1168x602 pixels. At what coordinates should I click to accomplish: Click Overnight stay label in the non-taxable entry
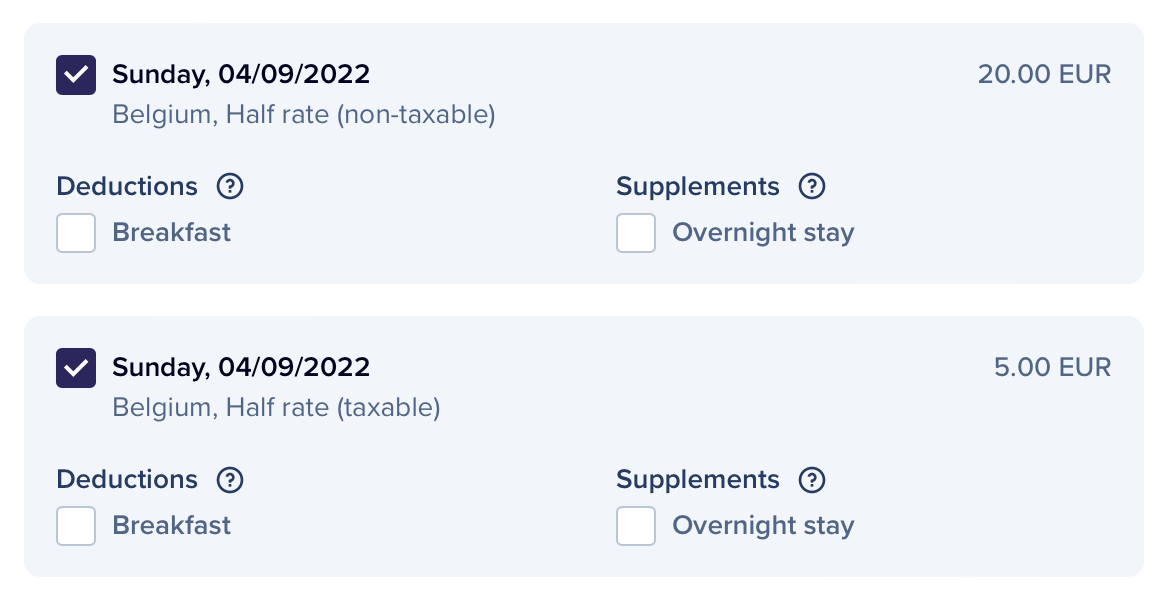point(763,233)
